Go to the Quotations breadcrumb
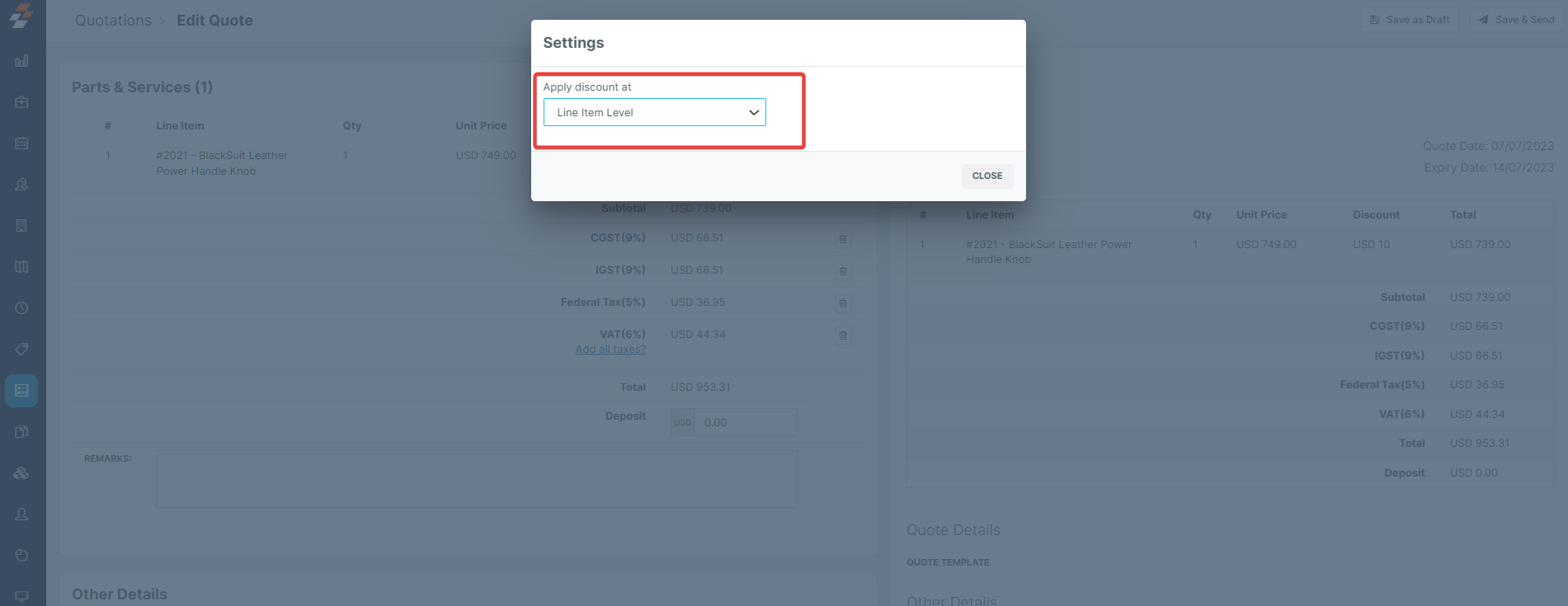The height and width of the screenshot is (606, 1568). pyautogui.click(x=113, y=21)
